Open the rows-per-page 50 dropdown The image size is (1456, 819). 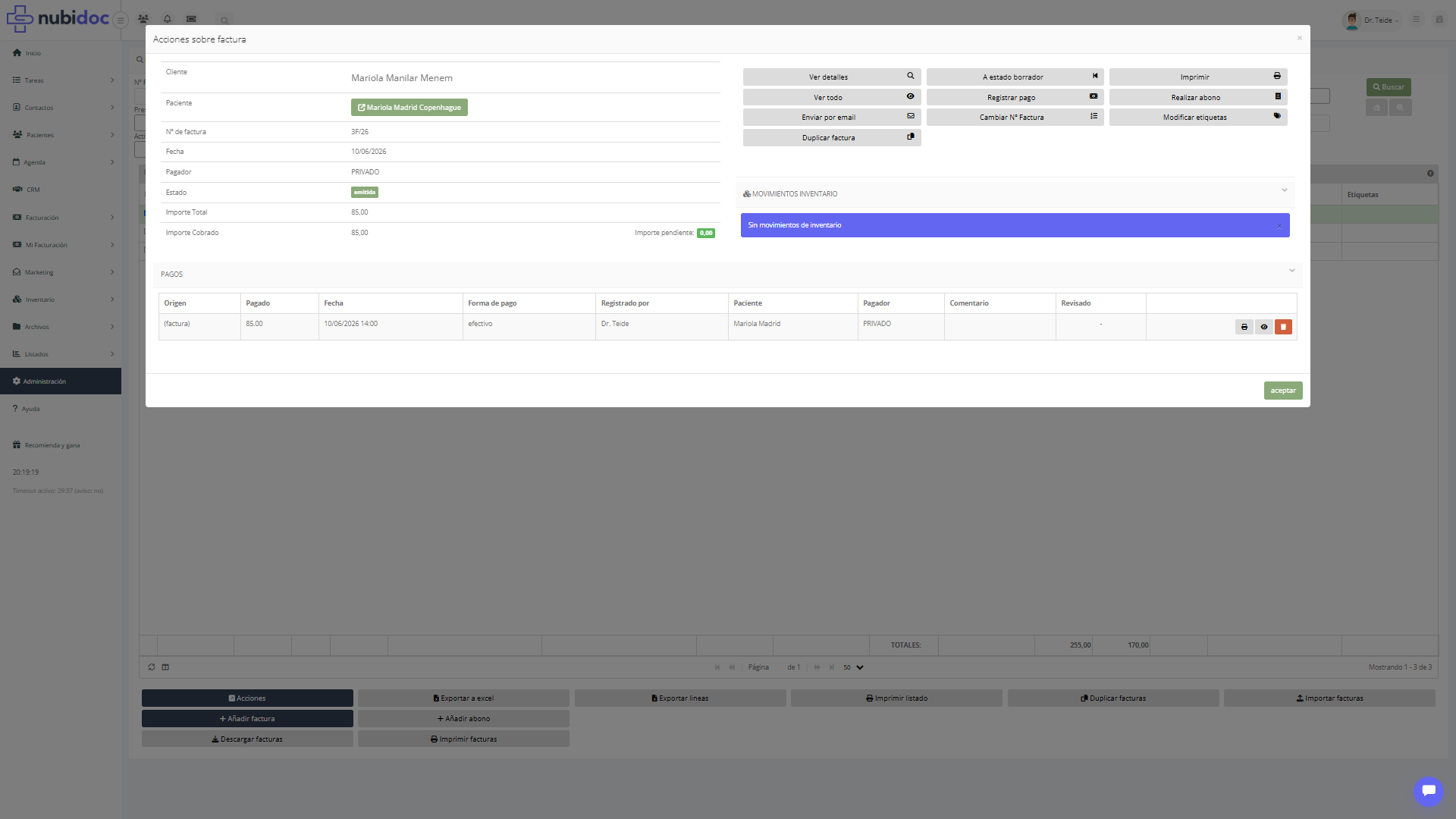[x=853, y=667]
